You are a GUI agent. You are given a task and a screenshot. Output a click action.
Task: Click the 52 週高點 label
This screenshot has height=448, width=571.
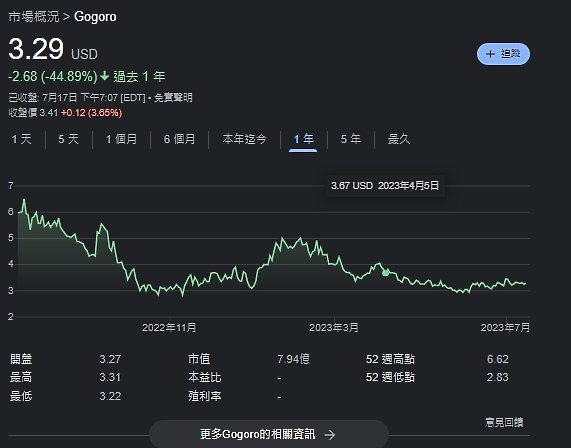(390, 359)
